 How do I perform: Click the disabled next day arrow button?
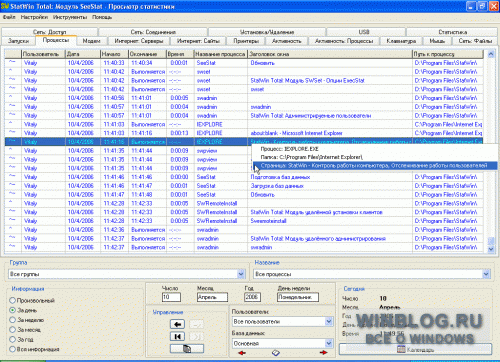coord(196,324)
